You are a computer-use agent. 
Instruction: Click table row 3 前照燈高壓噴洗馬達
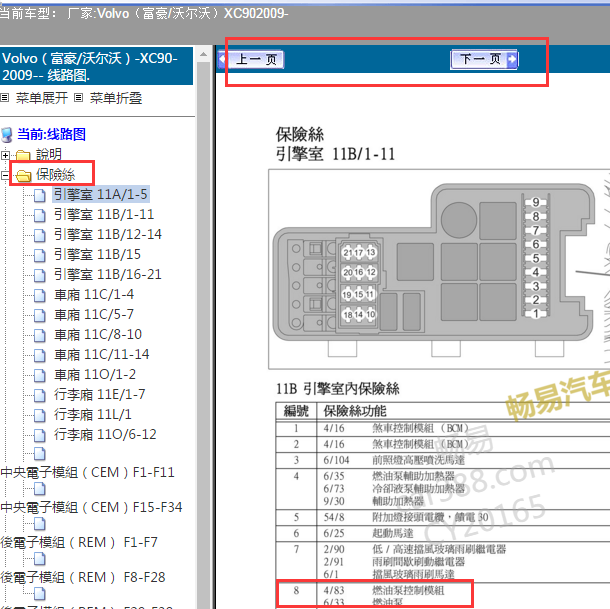443,460
